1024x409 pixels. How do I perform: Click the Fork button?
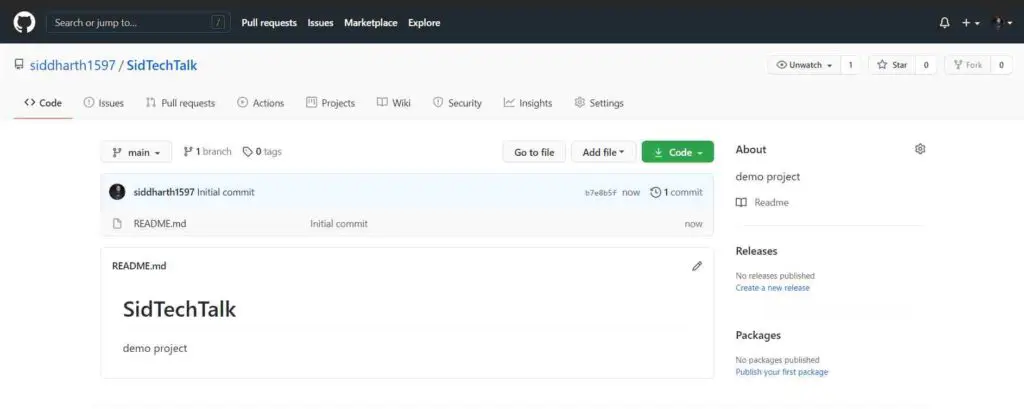point(968,65)
